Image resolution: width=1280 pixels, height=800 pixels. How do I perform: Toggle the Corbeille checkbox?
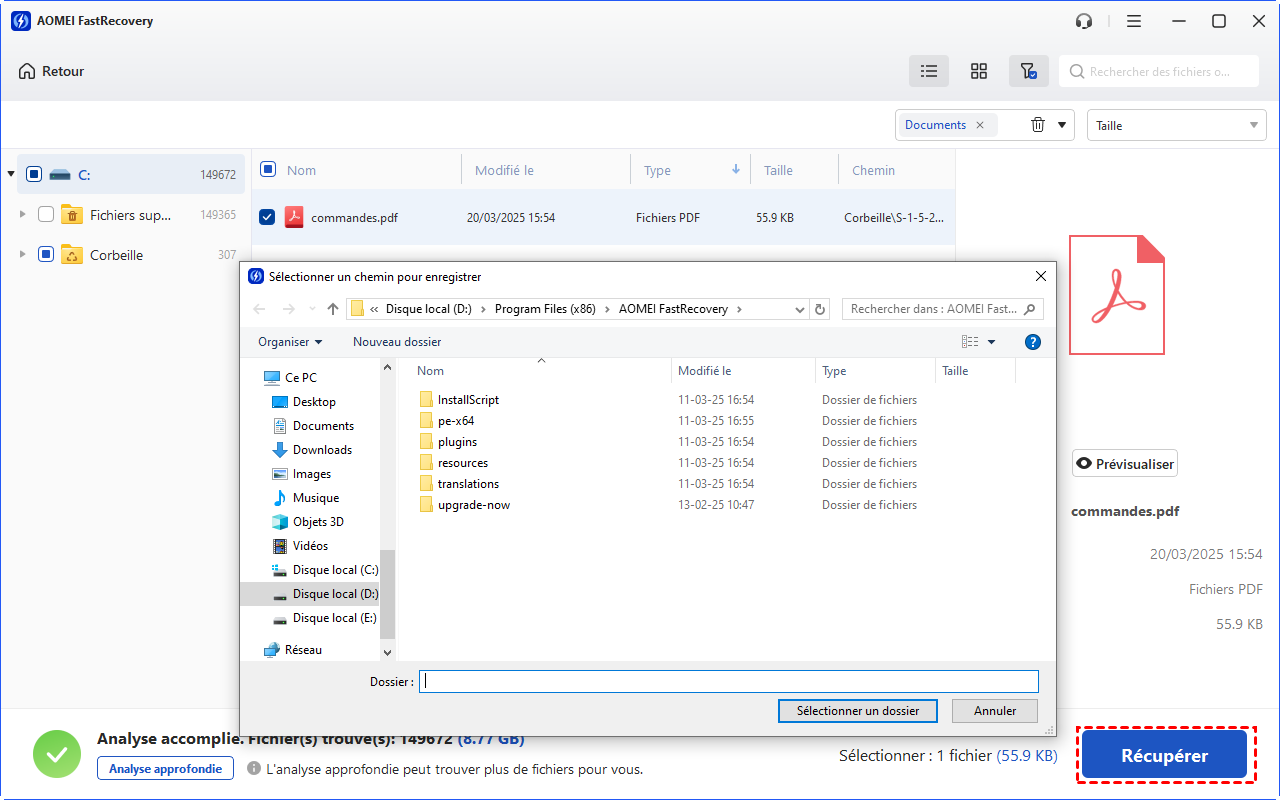click(46, 254)
